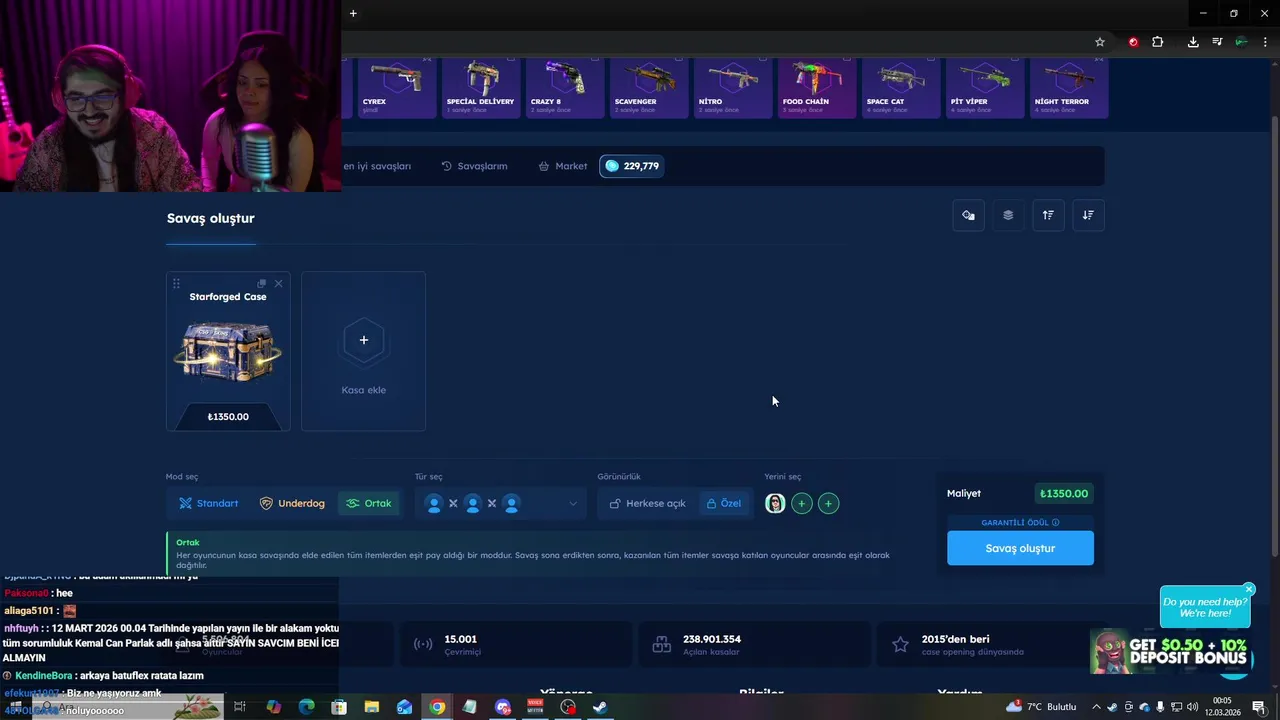Open File Explorer from the taskbar
Screen dimensions: 1280x720
click(x=371, y=707)
